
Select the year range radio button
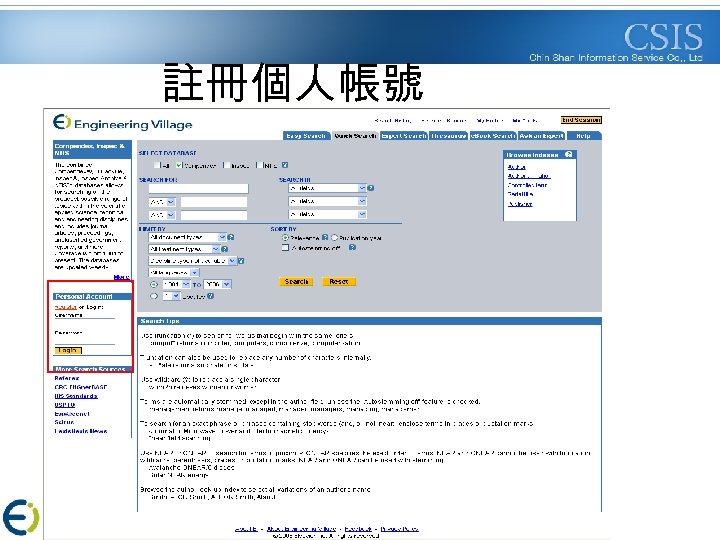pyautogui.click(x=154, y=284)
